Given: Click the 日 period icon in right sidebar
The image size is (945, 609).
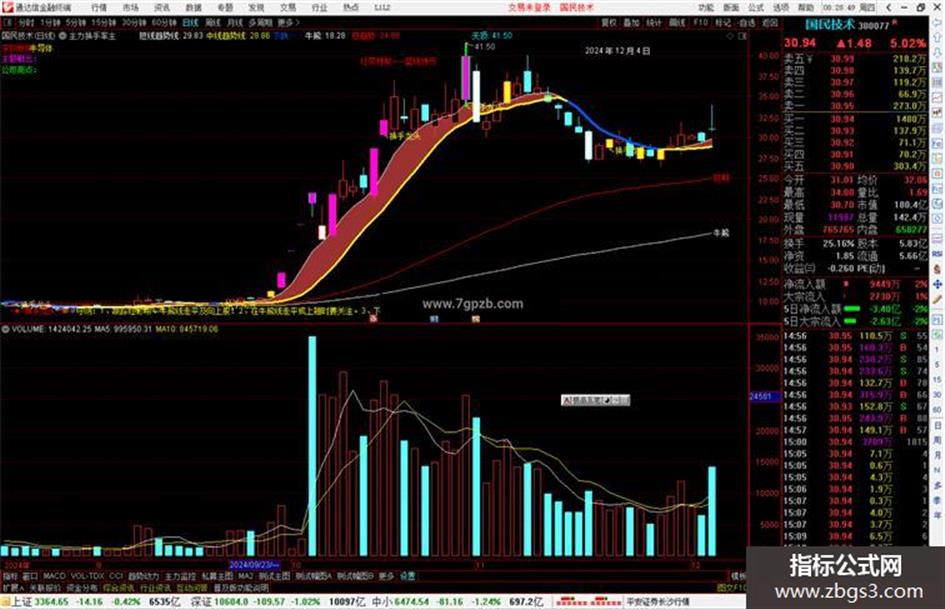Looking at the screenshot, I should (937, 426).
